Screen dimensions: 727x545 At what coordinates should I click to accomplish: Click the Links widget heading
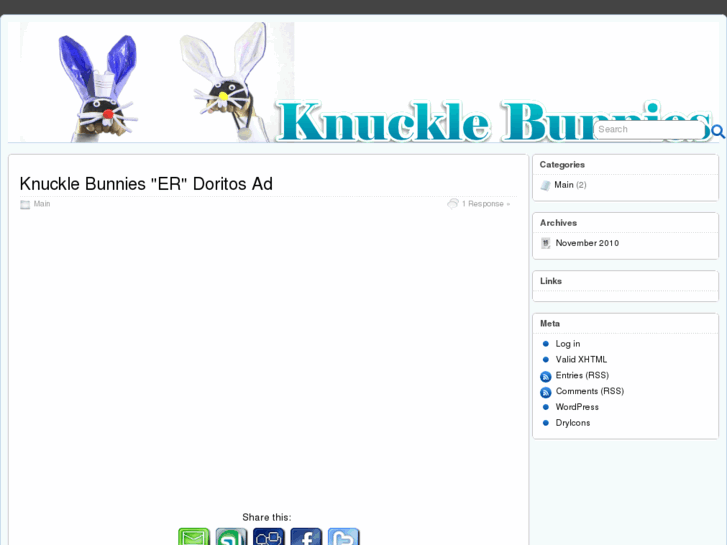coord(551,281)
